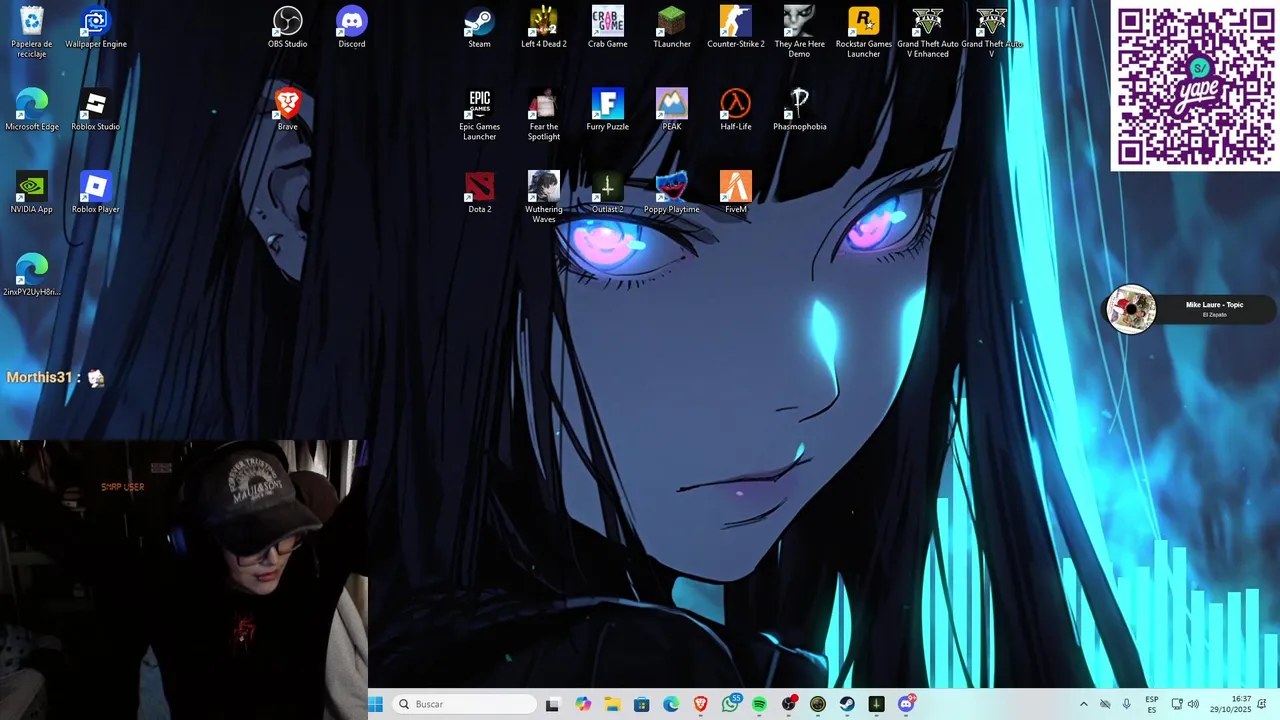This screenshot has width=1280, height=720.
Task: Open the Papelera de reciclaje icon
Action: (32, 32)
